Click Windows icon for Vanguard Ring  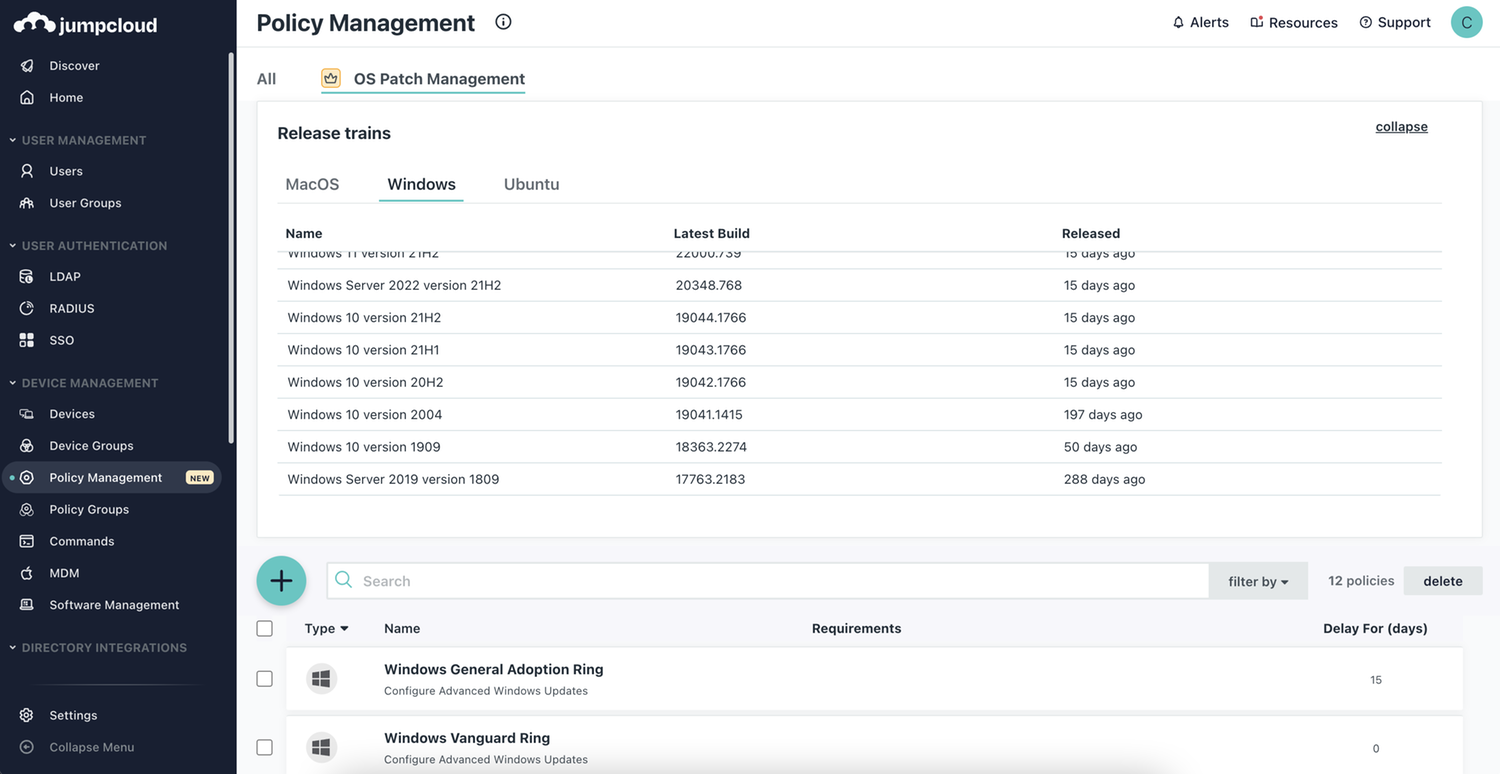[x=321, y=747]
